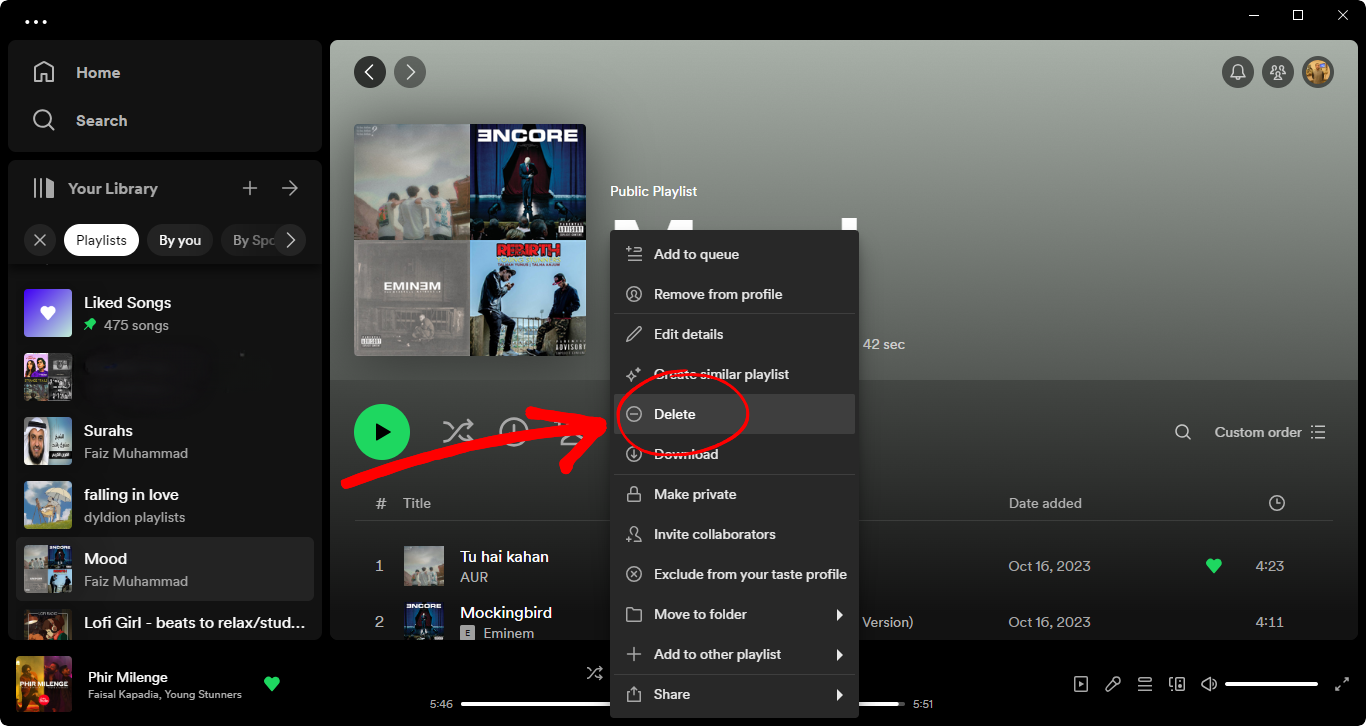Sort by the duration clock column
The image size is (1366, 726).
click(x=1277, y=503)
